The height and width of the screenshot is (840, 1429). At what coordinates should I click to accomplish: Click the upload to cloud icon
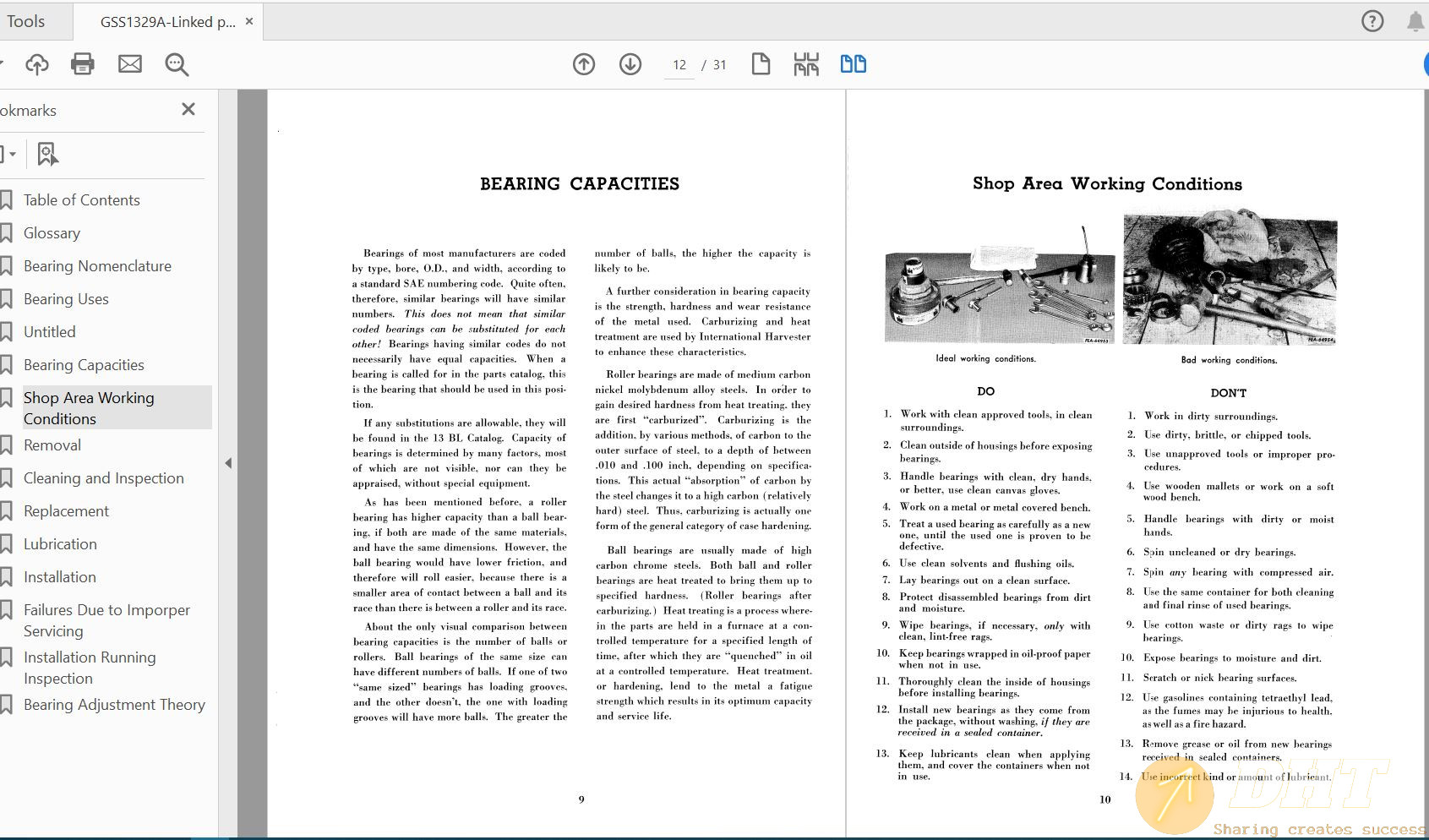pos(37,64)
